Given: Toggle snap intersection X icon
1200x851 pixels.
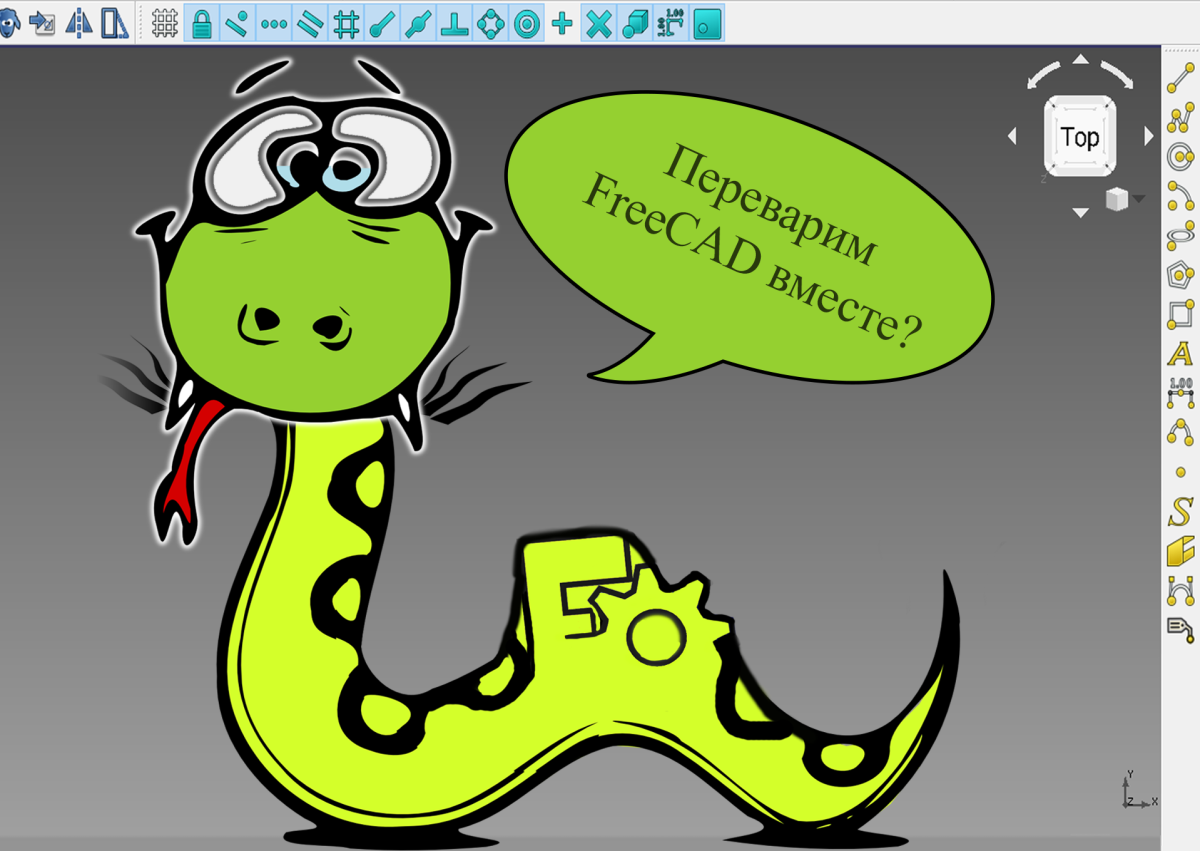Looking at the screenshot, I should point(598,22).
